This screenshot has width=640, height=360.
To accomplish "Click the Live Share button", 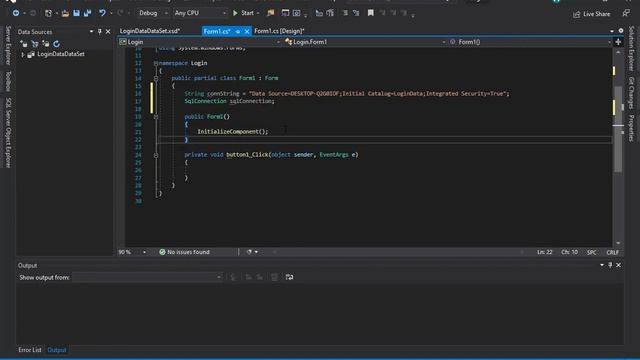I will (x=592, y=14).
